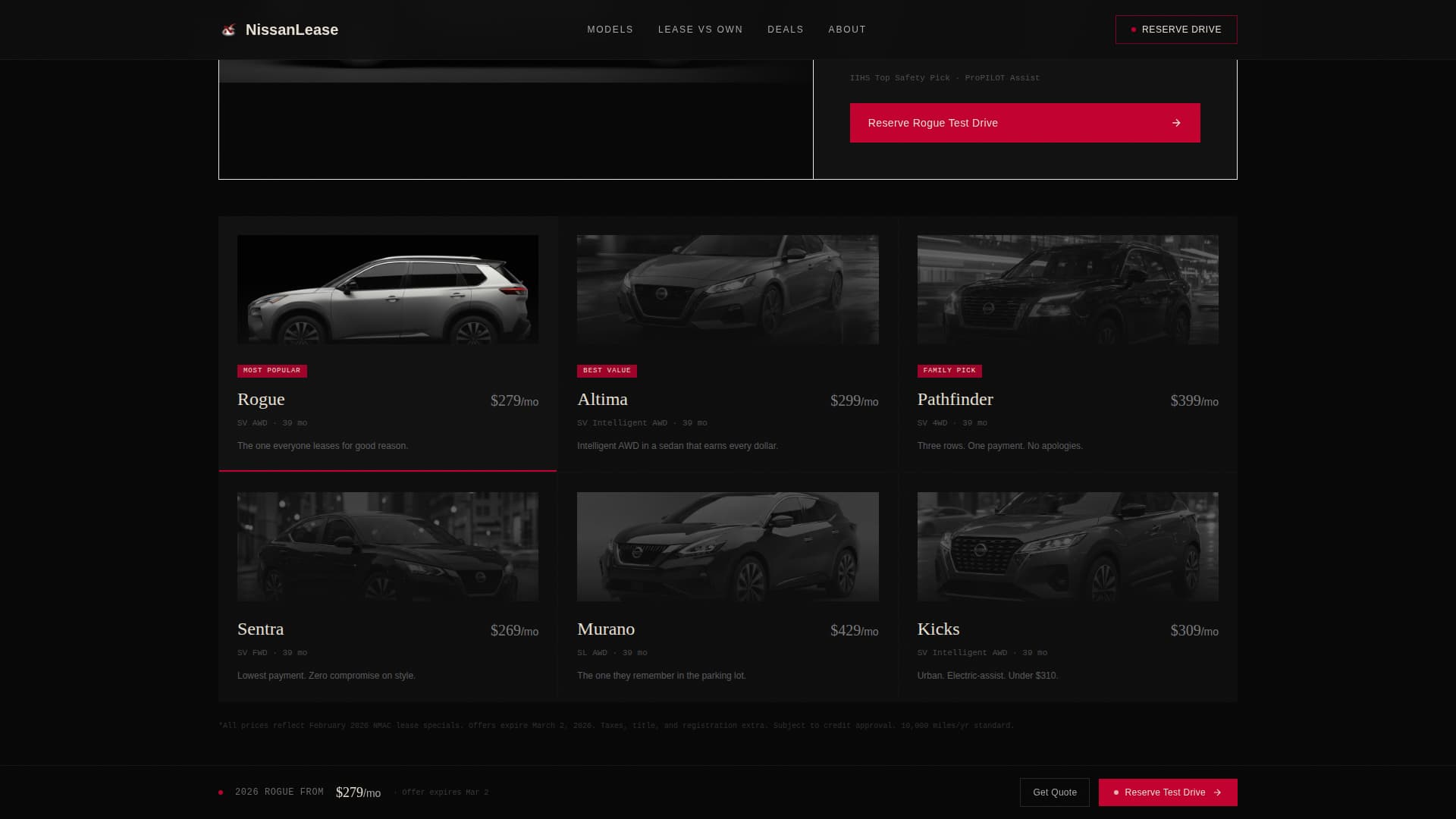The width and height of the screenshot is (1456, 819).
Task: Open the Lease vs Own nav item
Action: 700,30
